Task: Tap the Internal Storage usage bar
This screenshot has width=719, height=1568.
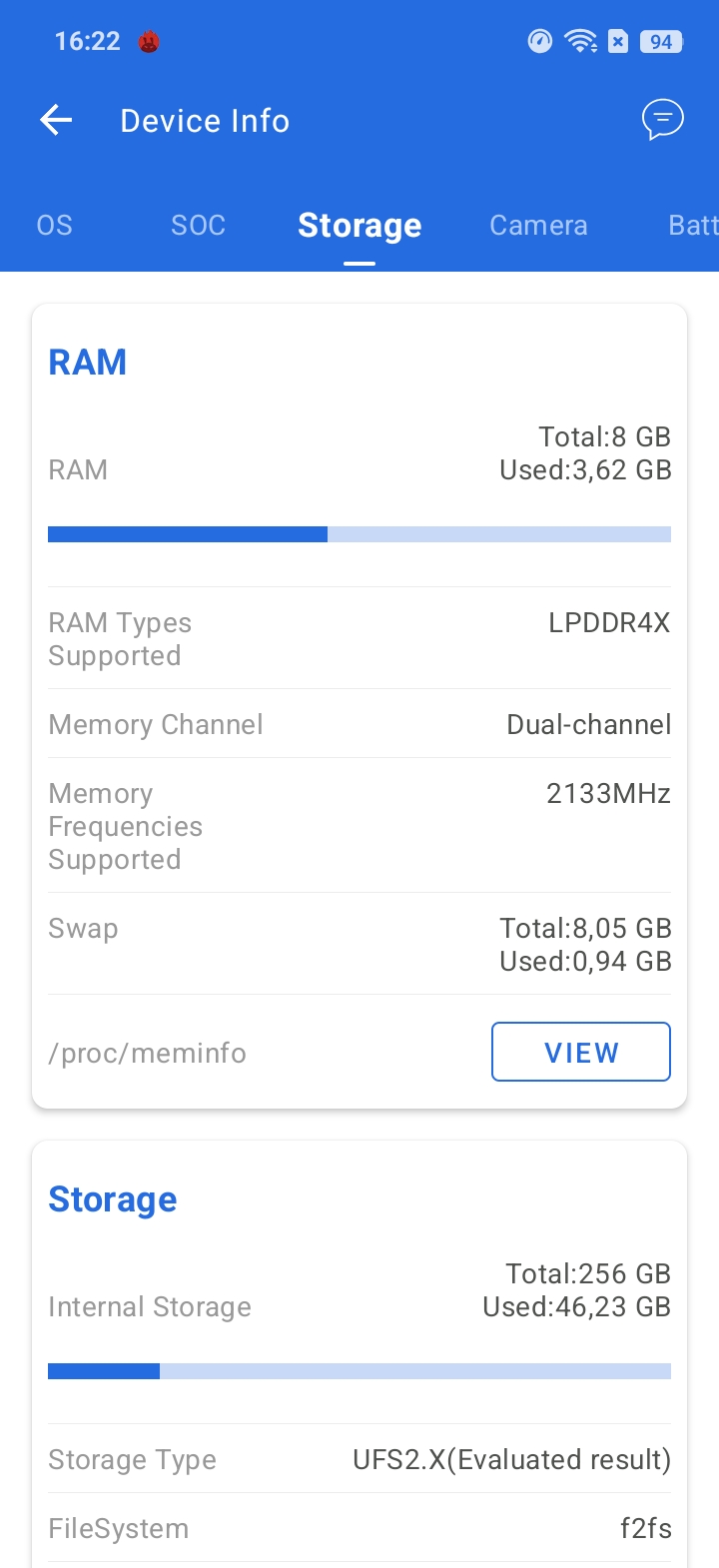Action: pyautogui.click(x=359, y=1371)
